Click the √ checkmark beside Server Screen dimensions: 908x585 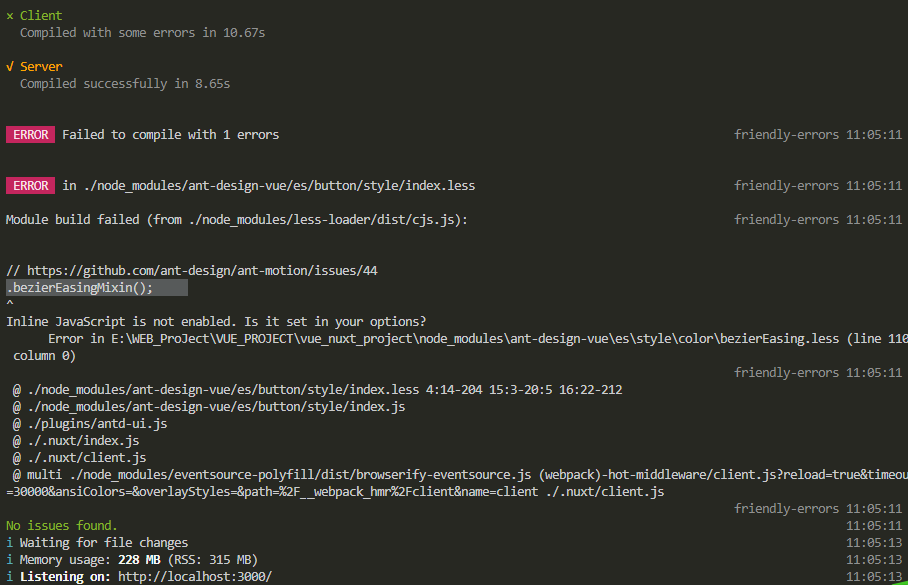tap(10, 67)
